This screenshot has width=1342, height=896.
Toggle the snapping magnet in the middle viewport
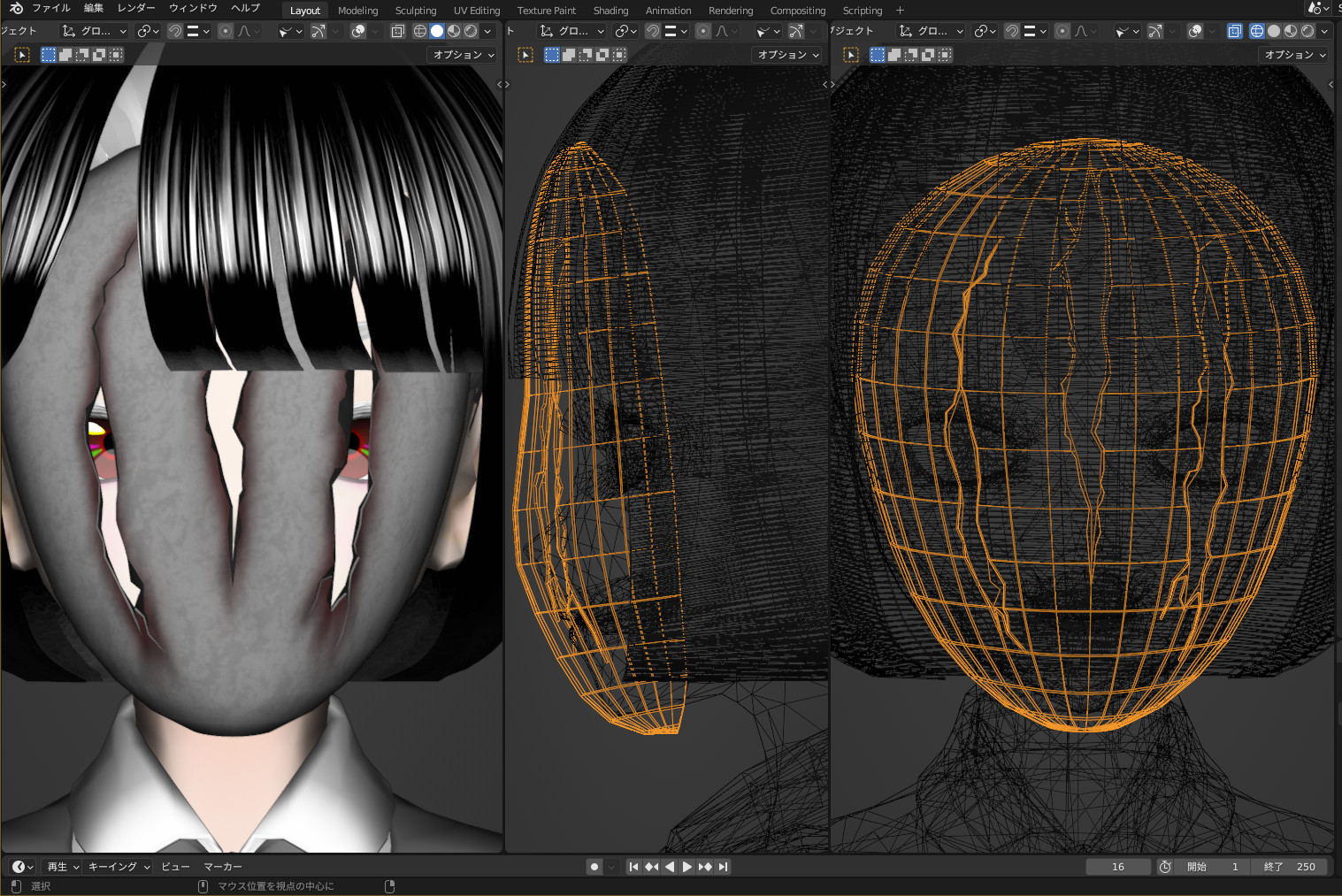point(652,30)
